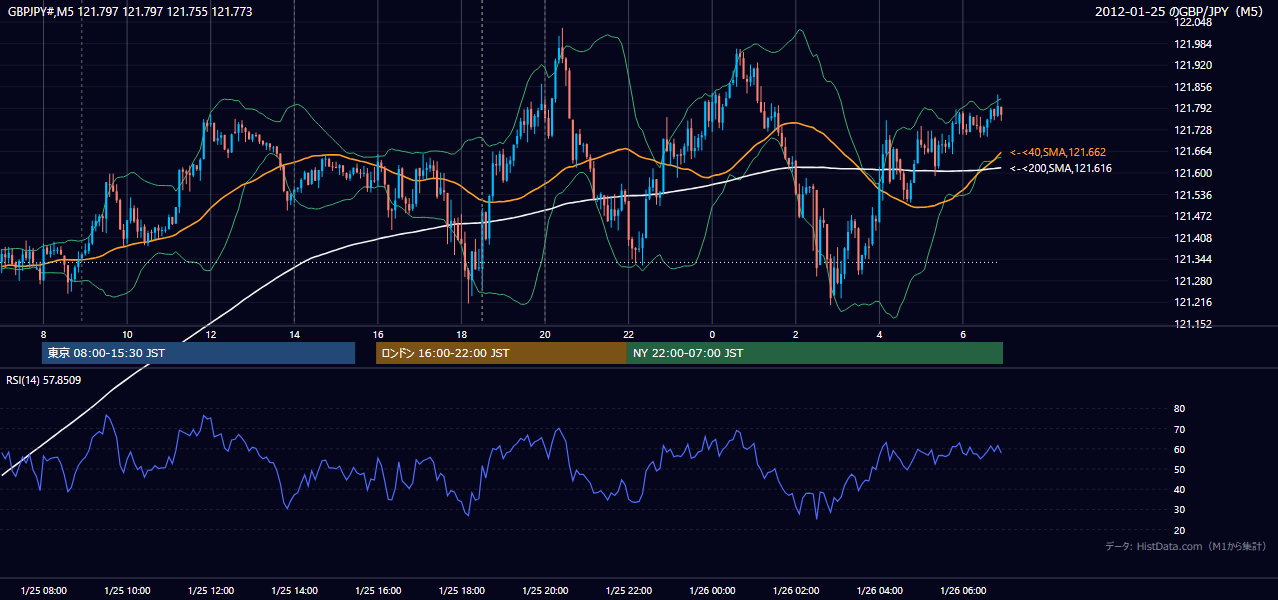Screen dimensions: 1278x600
Task: Click the orange 40 SMA 121.662 label
Action: point(1058,152)
